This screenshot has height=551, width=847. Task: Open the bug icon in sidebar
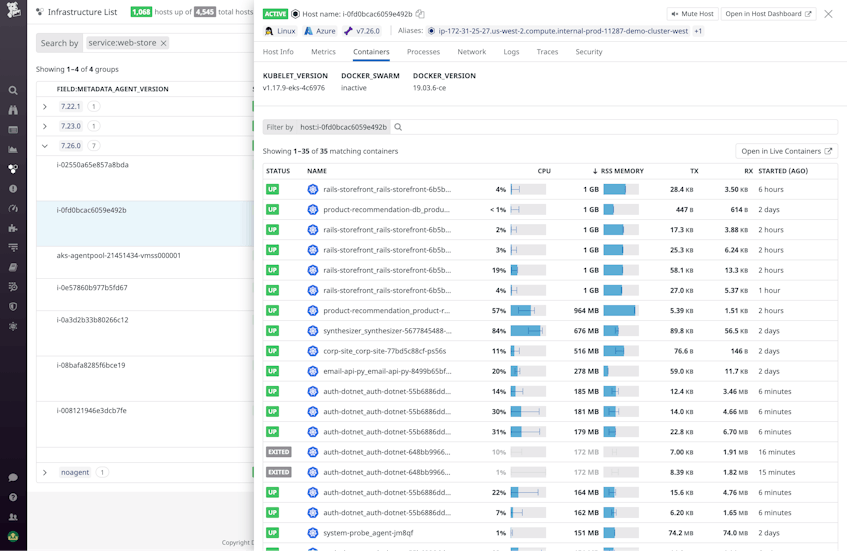[13, 326]
